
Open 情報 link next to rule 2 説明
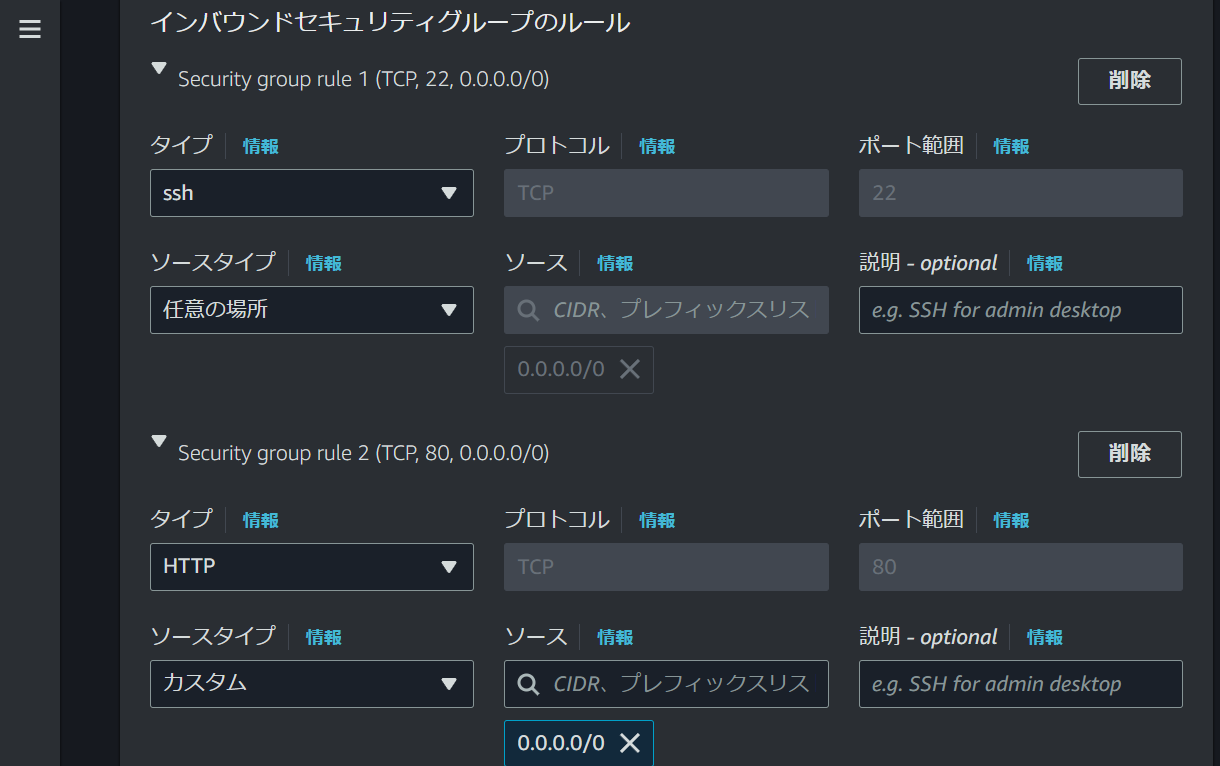1045,637
